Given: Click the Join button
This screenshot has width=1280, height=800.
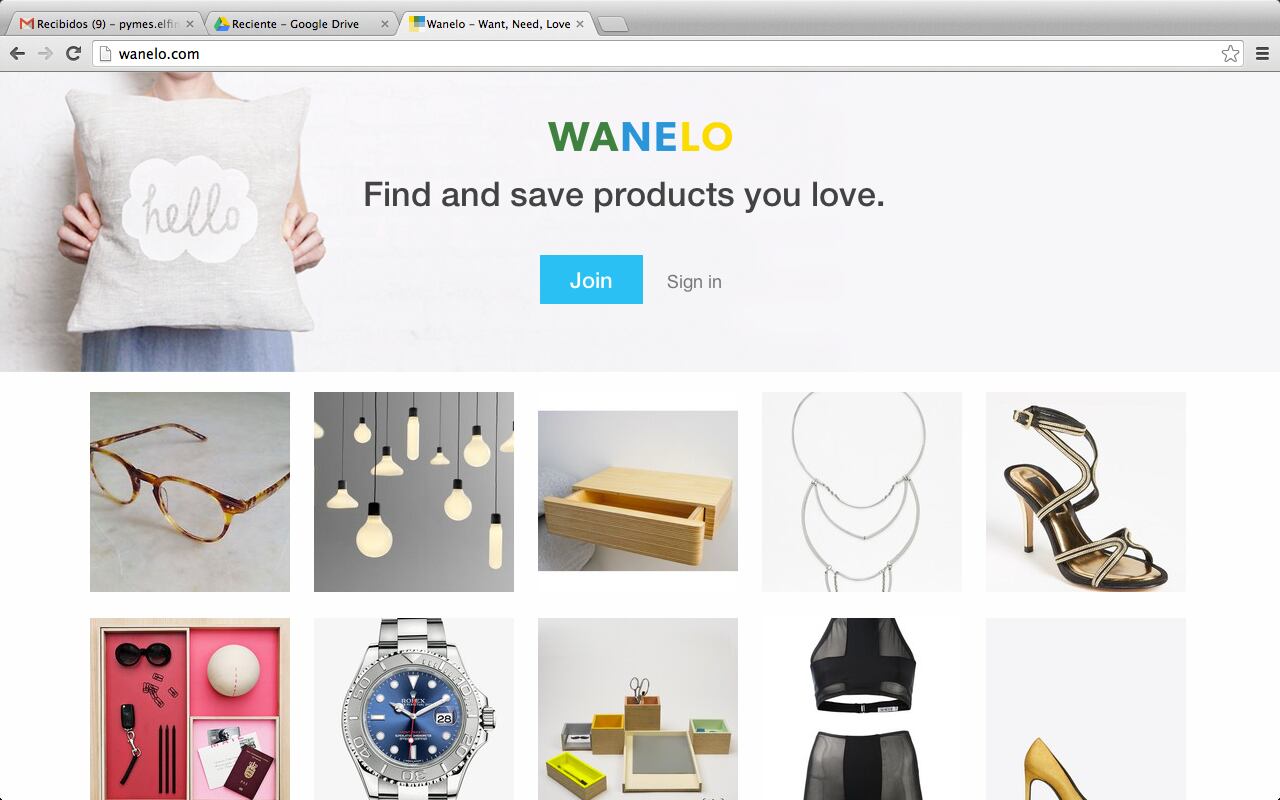Looking at the screenshot, I should pos(591,280).
